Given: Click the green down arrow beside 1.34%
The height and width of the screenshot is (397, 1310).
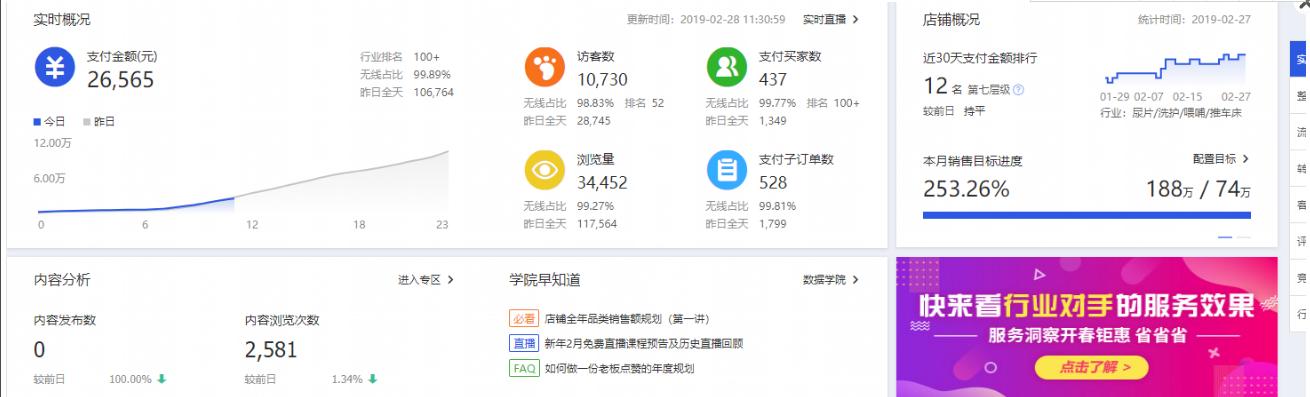Looking at the screenshot, I should point(372,379).
